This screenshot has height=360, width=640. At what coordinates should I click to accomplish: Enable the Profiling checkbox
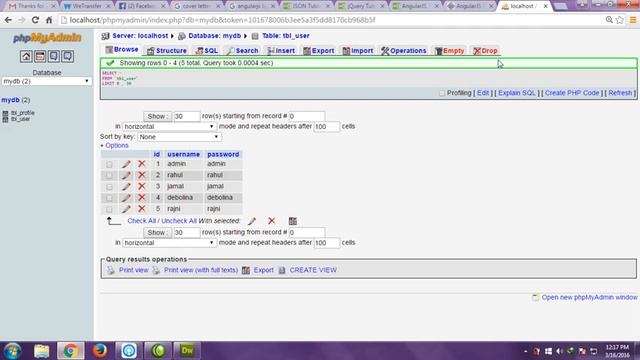coord(442,93)
